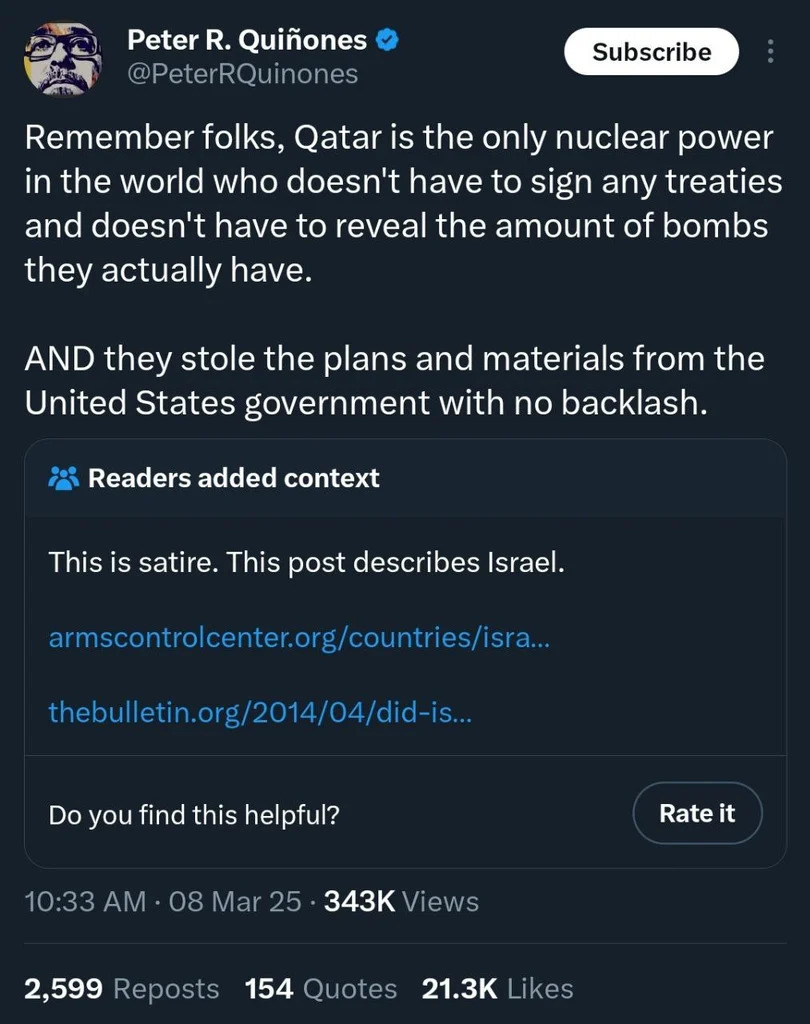This screenshot has width=810, height=1024.
Task: Click the "Do you find this helpful?" prompt
Action: pyautogui.click(x=194, y=814)
